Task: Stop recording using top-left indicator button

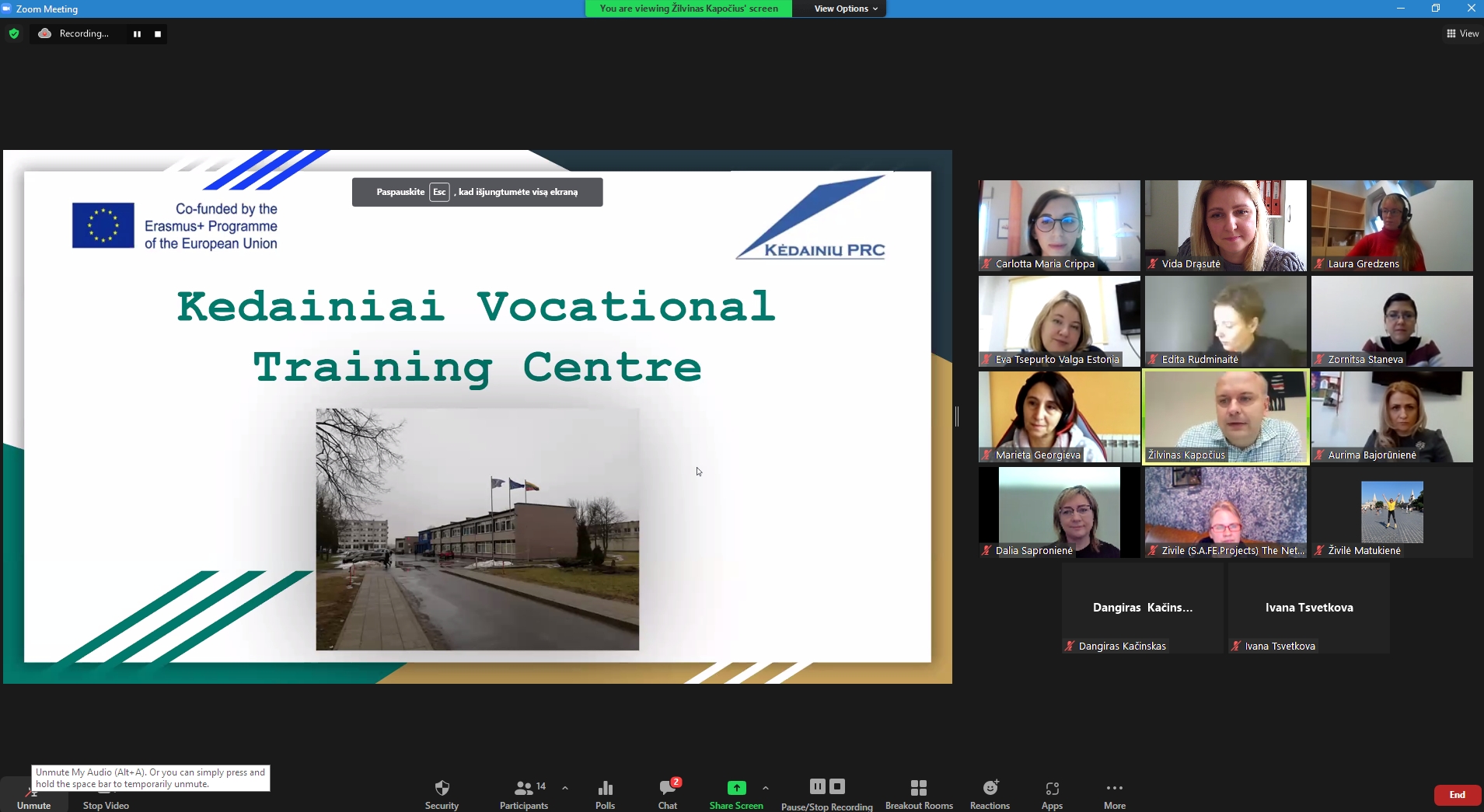Action: point(158,34)
